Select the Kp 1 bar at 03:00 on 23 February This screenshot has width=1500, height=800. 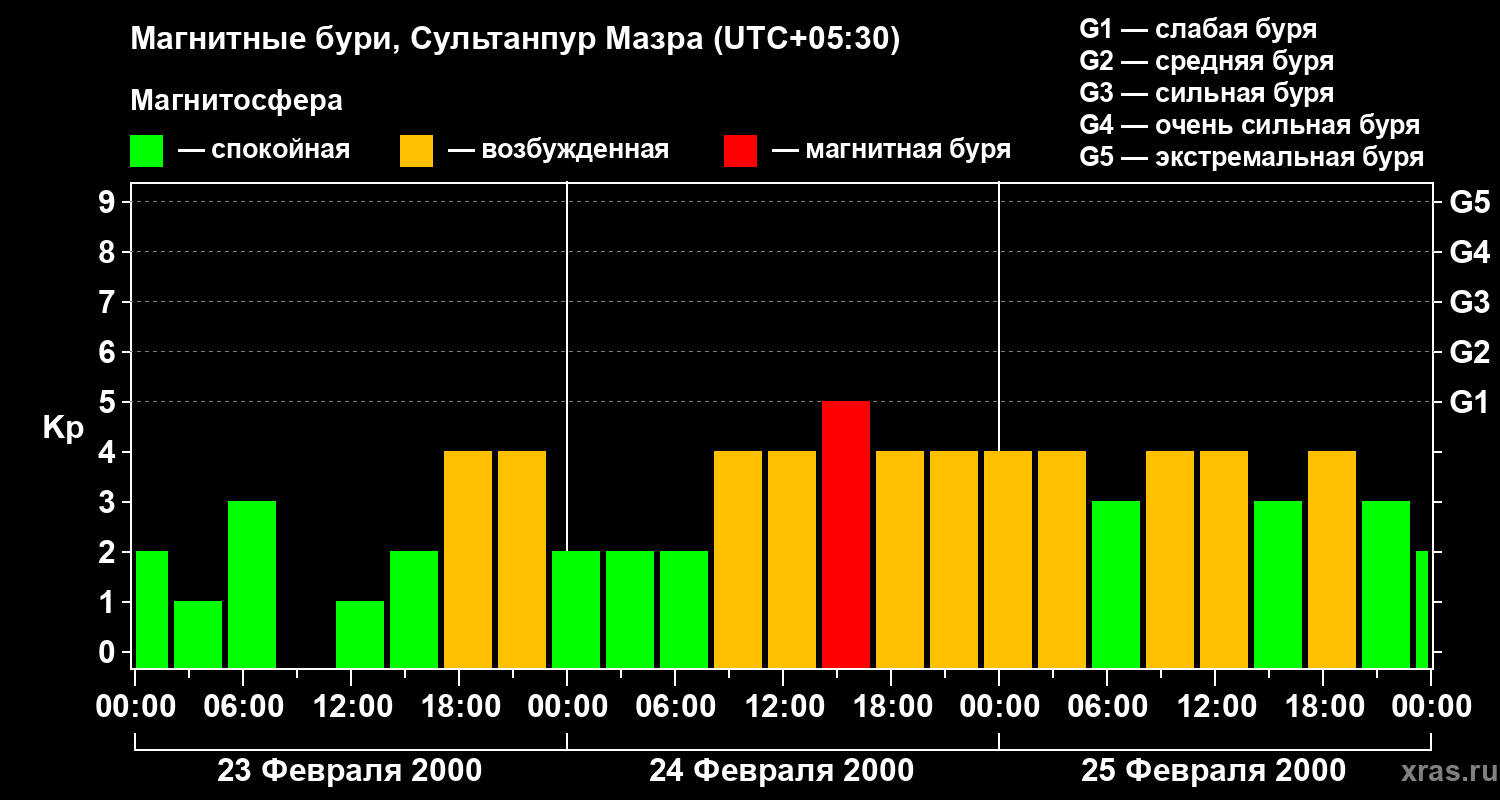tap(198, 634)
